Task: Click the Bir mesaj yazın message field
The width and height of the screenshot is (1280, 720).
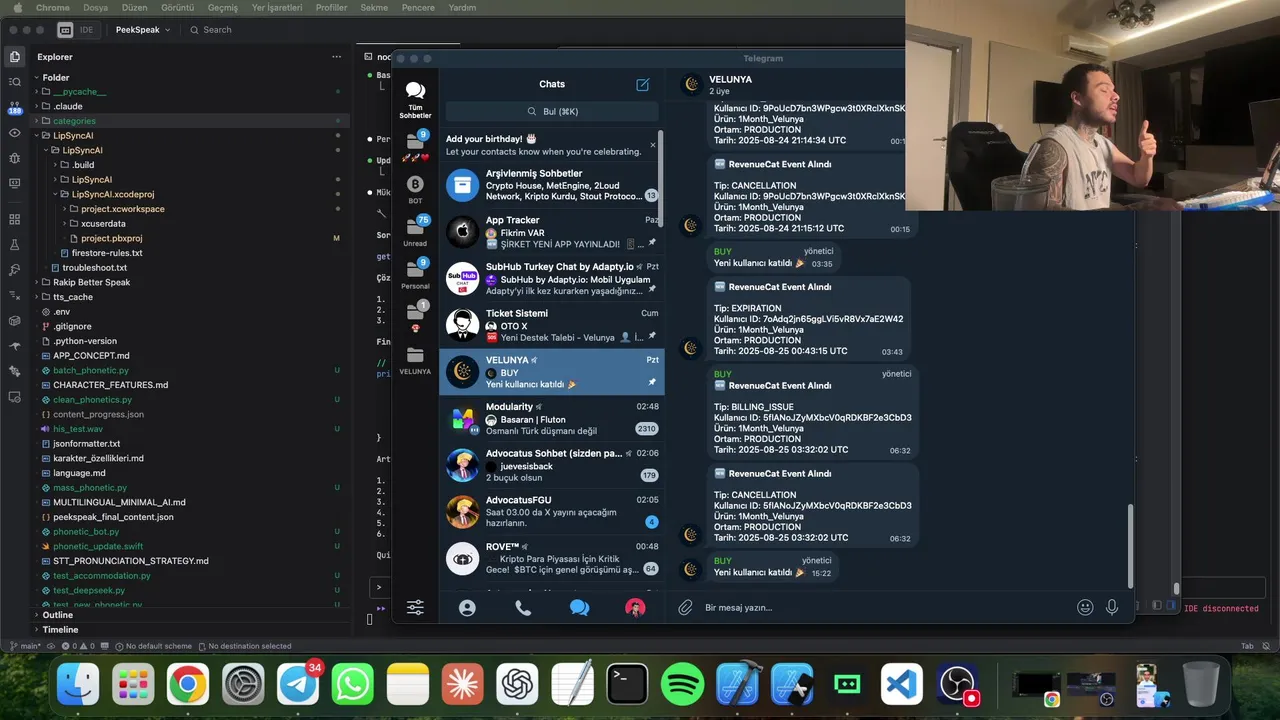Action: click(884, 607)
